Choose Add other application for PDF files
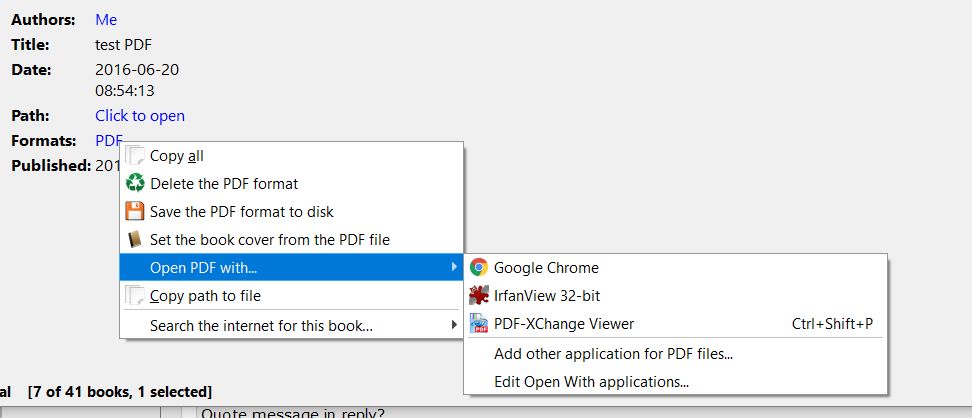972x418 pixels. (613, 354)
